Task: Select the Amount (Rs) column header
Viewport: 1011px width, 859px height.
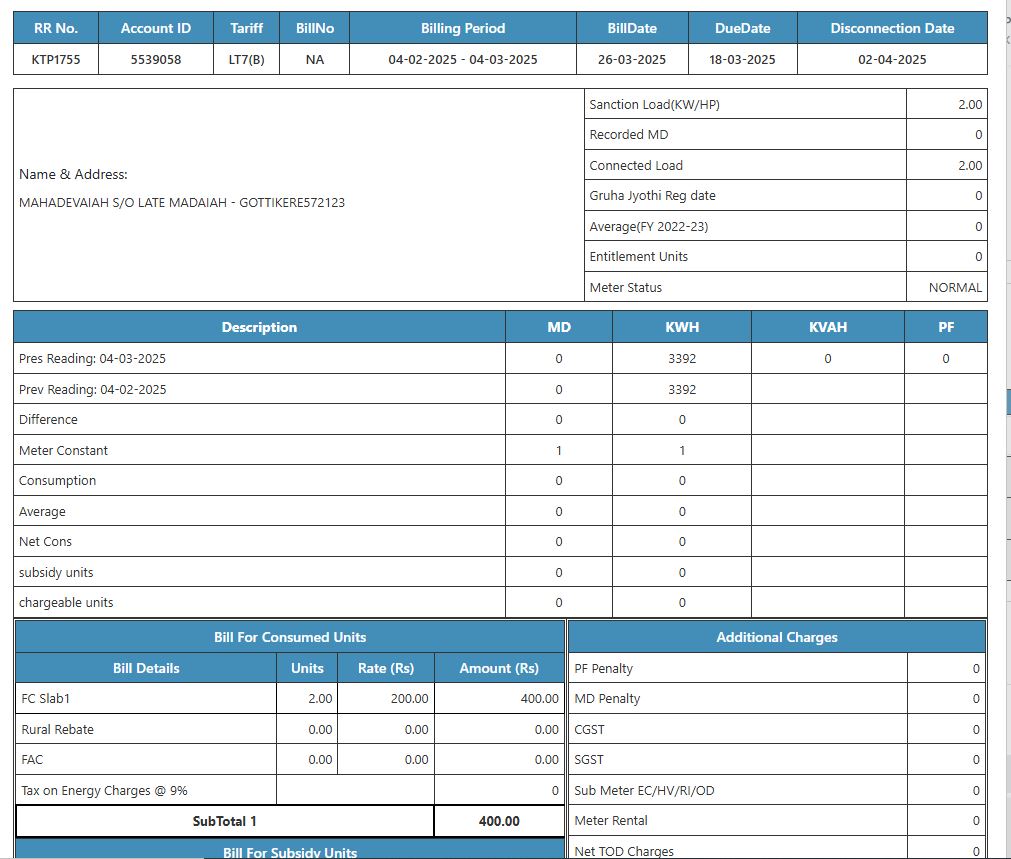Action: point(499,668)
